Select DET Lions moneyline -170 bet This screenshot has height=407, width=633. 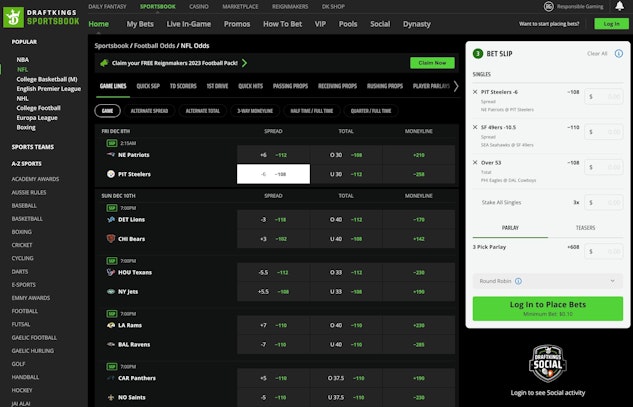(x=419, y=219)
